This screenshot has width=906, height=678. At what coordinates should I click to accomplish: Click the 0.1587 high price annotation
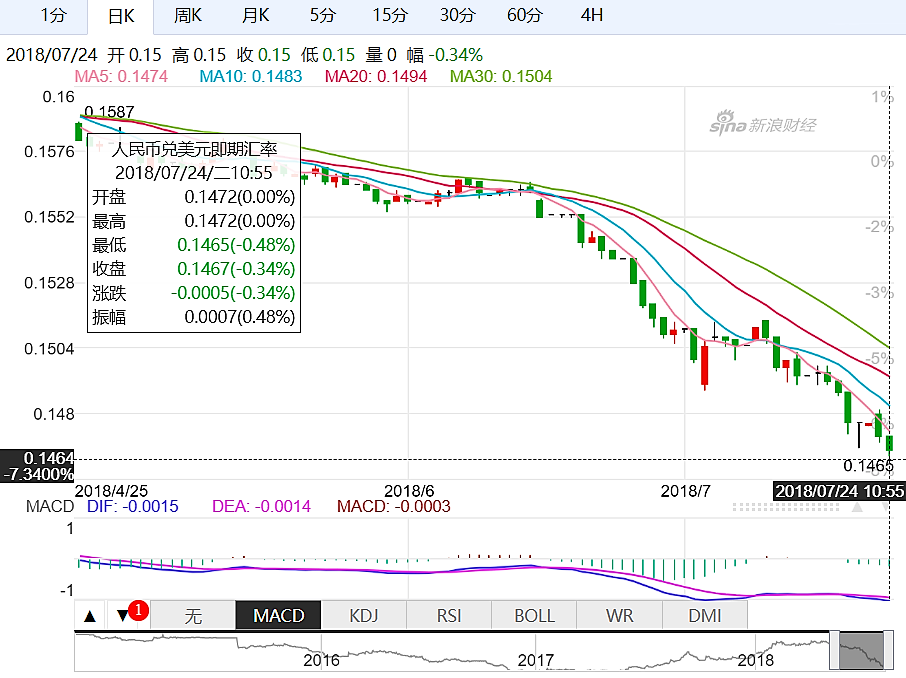click(109, 112)
